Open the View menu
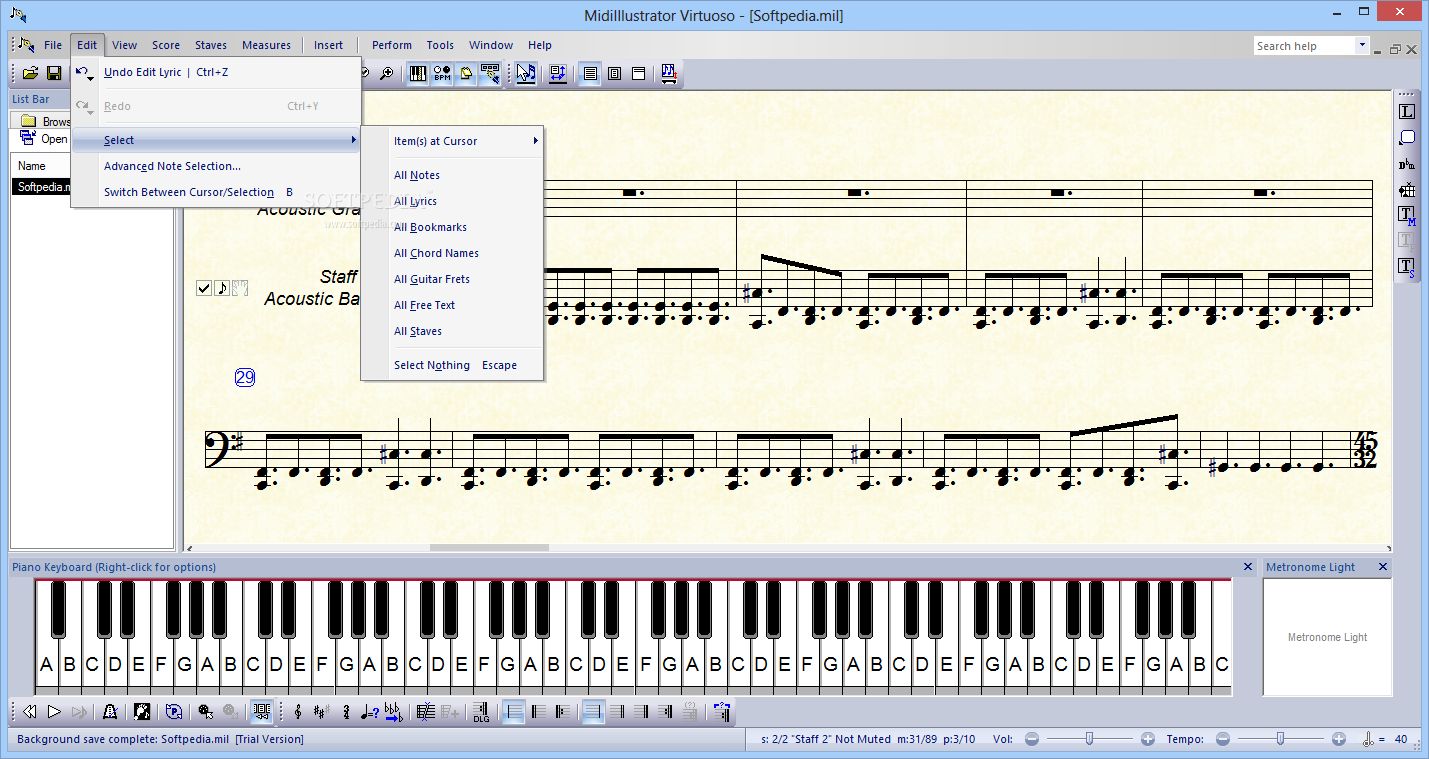Screen dimensions: 1429x759 click(125, 45)
